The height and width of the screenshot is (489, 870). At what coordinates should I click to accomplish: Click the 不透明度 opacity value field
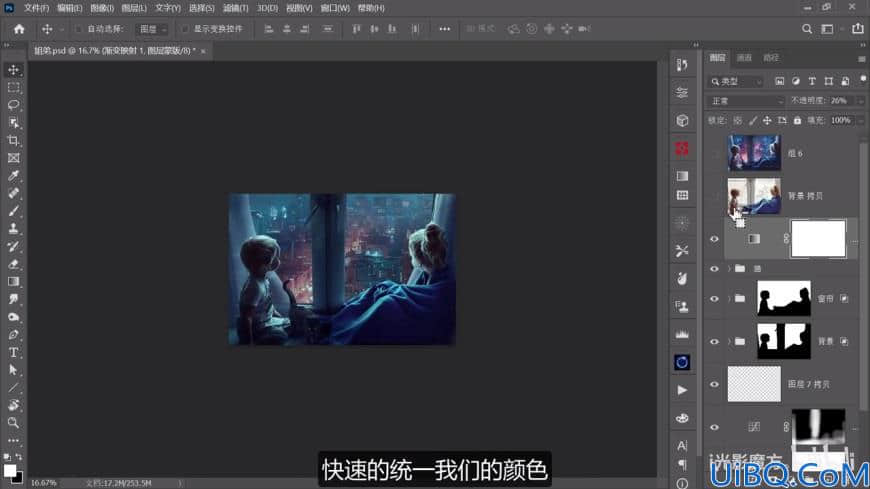841,101
